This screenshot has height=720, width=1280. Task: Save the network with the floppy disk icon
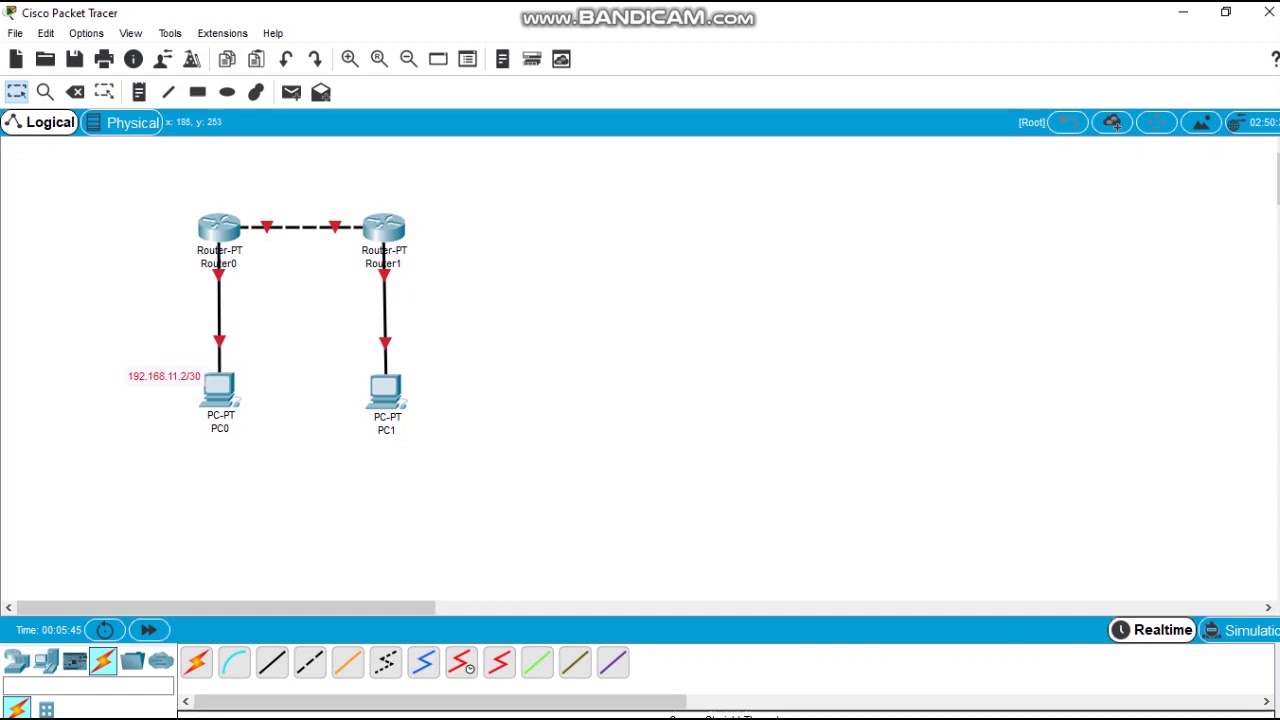tap(75, 60)
